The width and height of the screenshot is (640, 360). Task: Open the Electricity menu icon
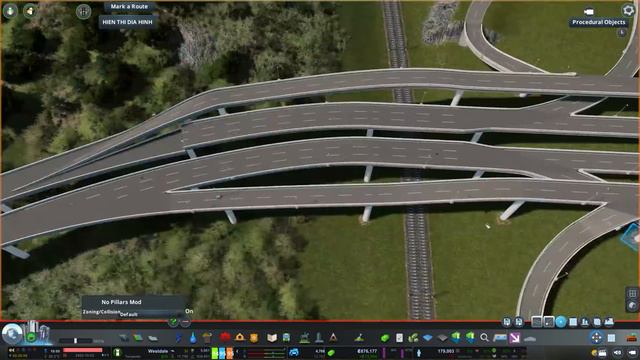179,338
